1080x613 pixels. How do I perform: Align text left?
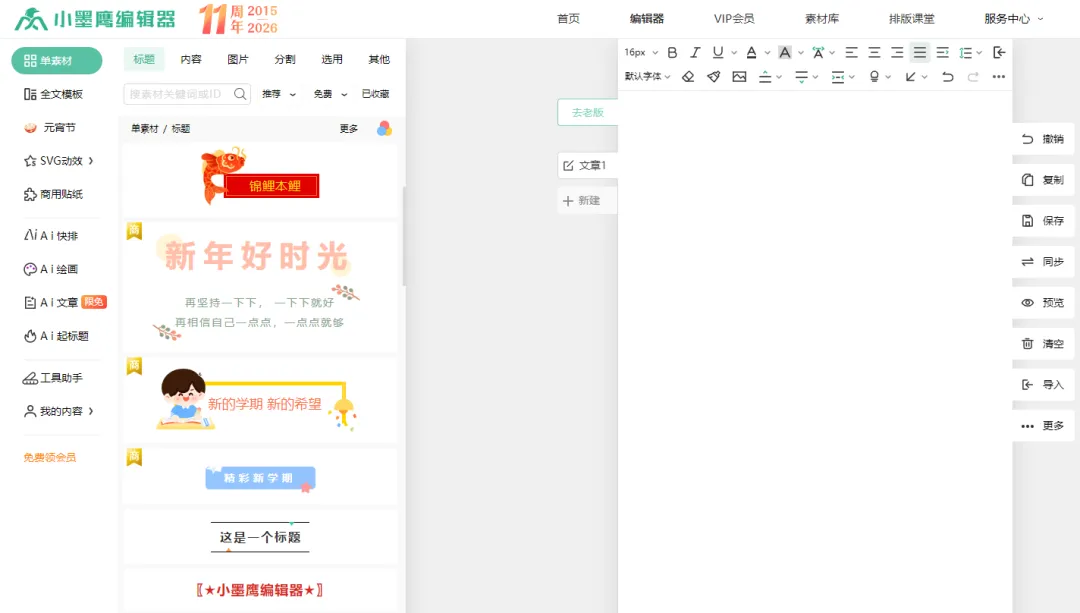coord(851,52)
